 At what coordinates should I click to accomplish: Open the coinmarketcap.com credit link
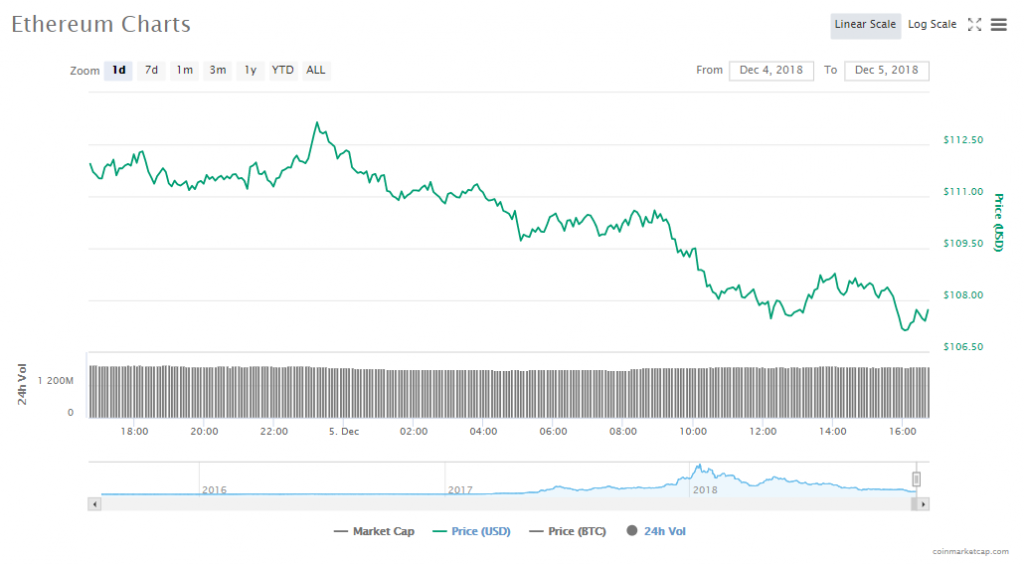(969, 551)
